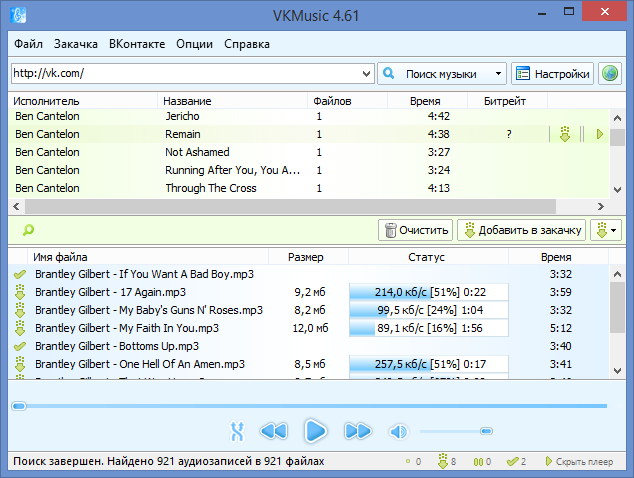Open the Опции menu
Screen dimensions: 634x478
pyautogui.click(x=194, y=44)
